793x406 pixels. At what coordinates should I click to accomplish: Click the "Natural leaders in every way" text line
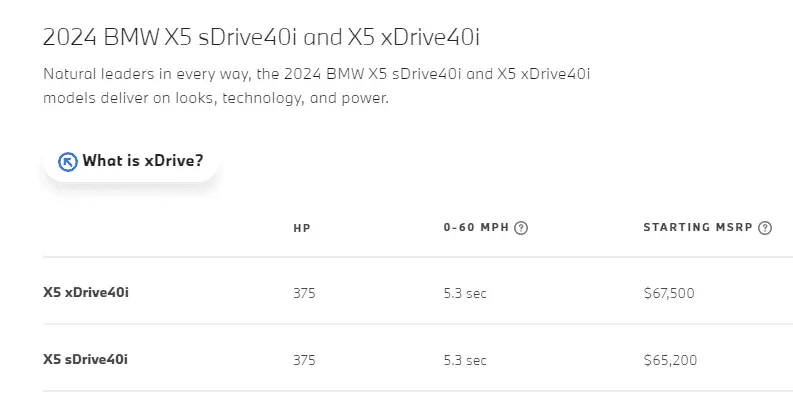pyautogui.click(x=320, y=75)
